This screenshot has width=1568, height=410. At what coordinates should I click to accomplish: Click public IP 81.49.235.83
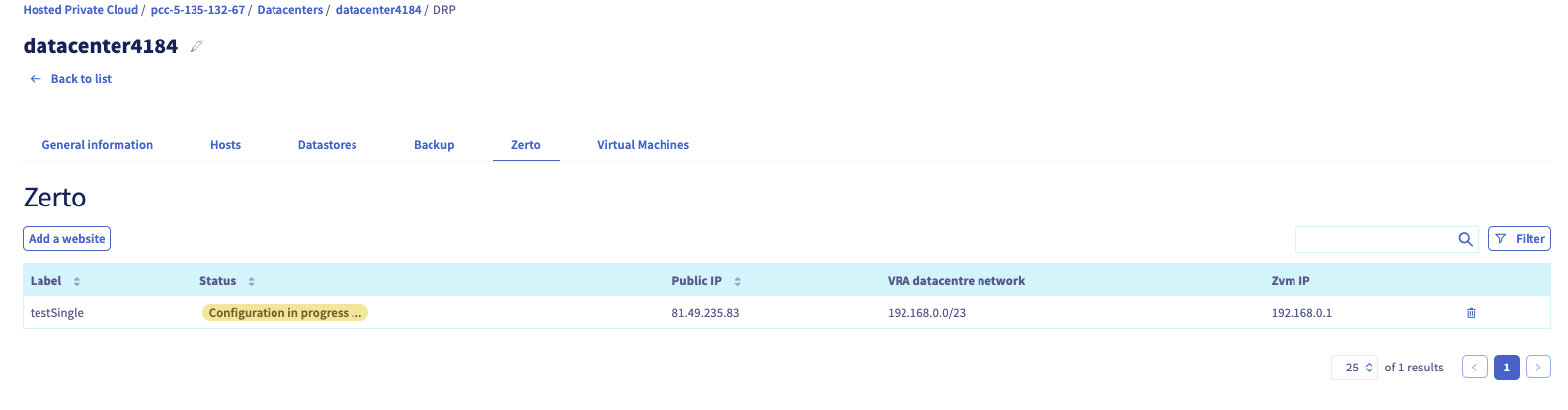705,313
